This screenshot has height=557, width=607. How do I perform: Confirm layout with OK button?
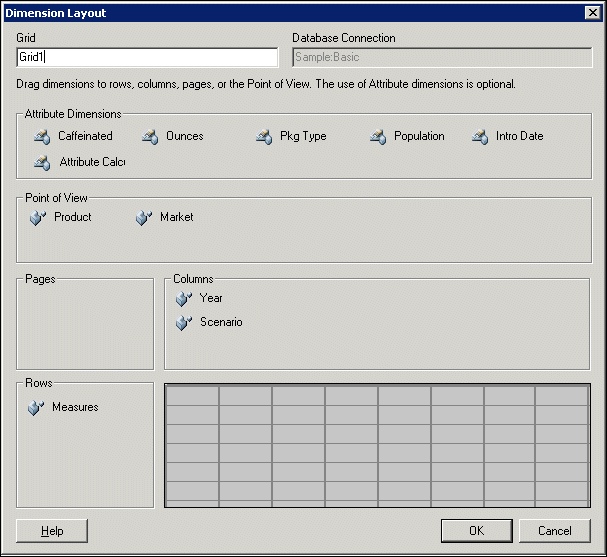point(477,531)
